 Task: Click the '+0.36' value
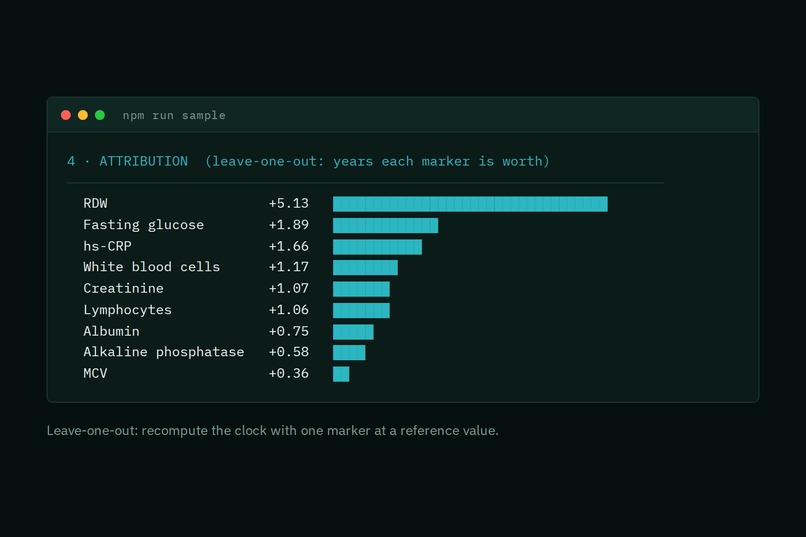288,374
